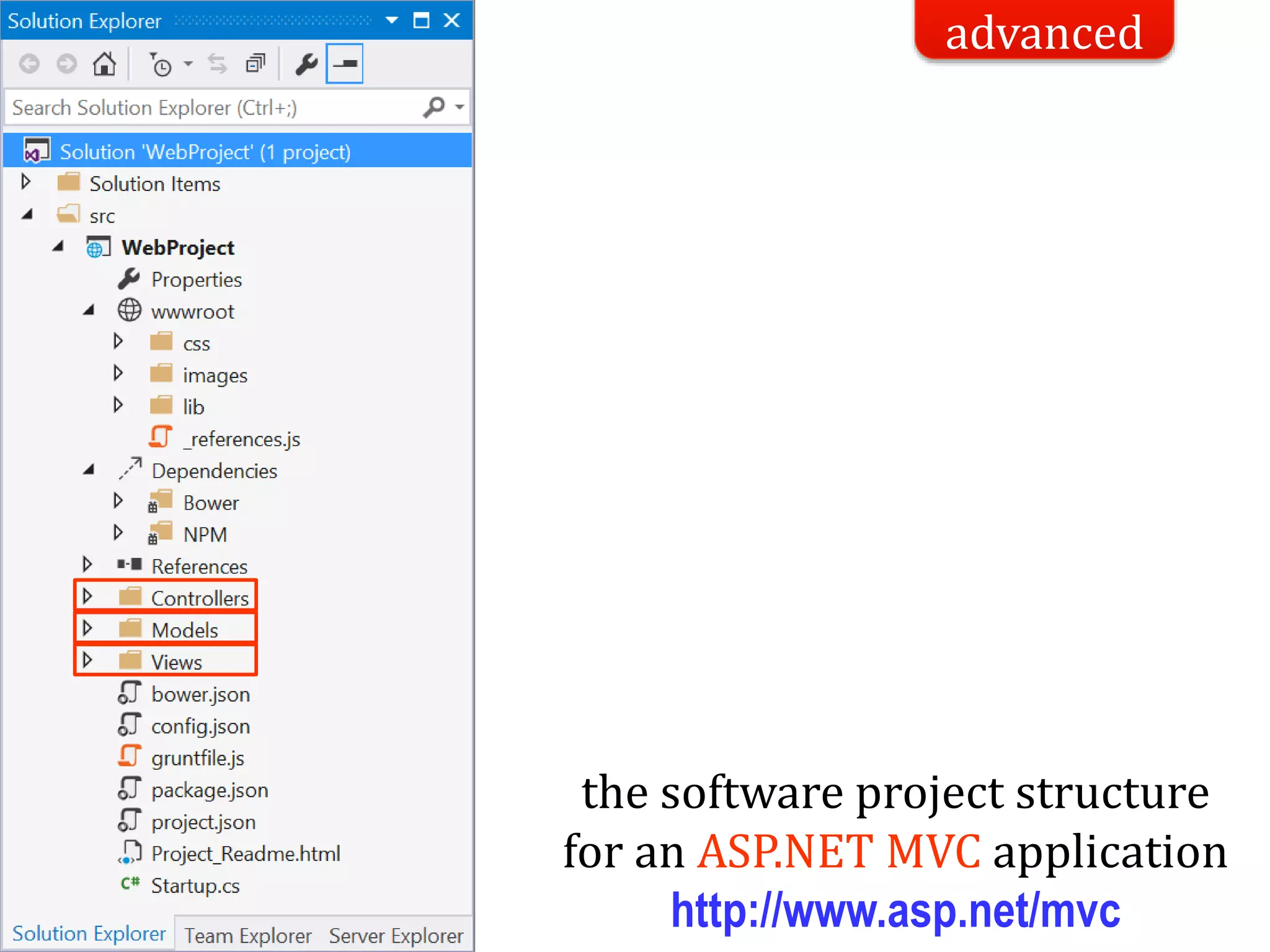Collapse the src folder
Viewport: 1270px width, 952px height.
[x=27, y=214]
